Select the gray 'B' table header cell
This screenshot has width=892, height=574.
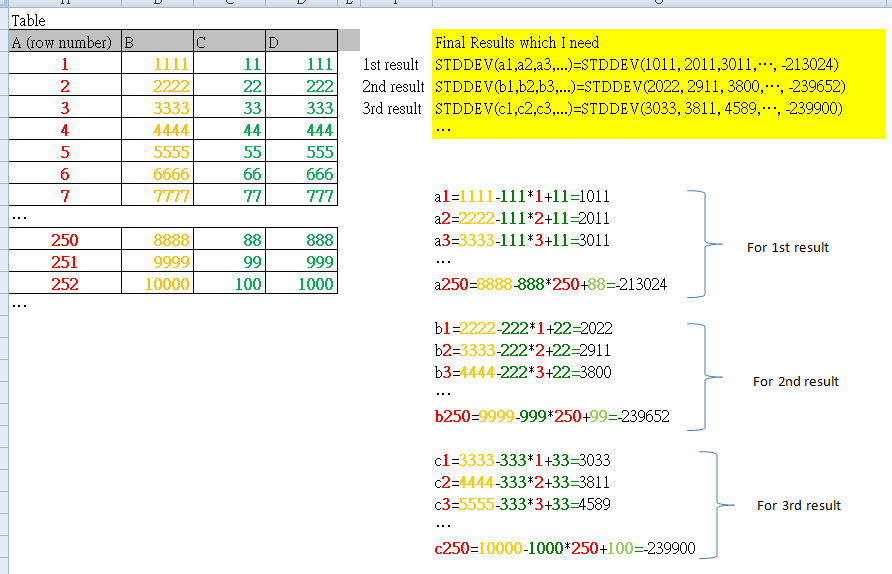coord(156,42)
